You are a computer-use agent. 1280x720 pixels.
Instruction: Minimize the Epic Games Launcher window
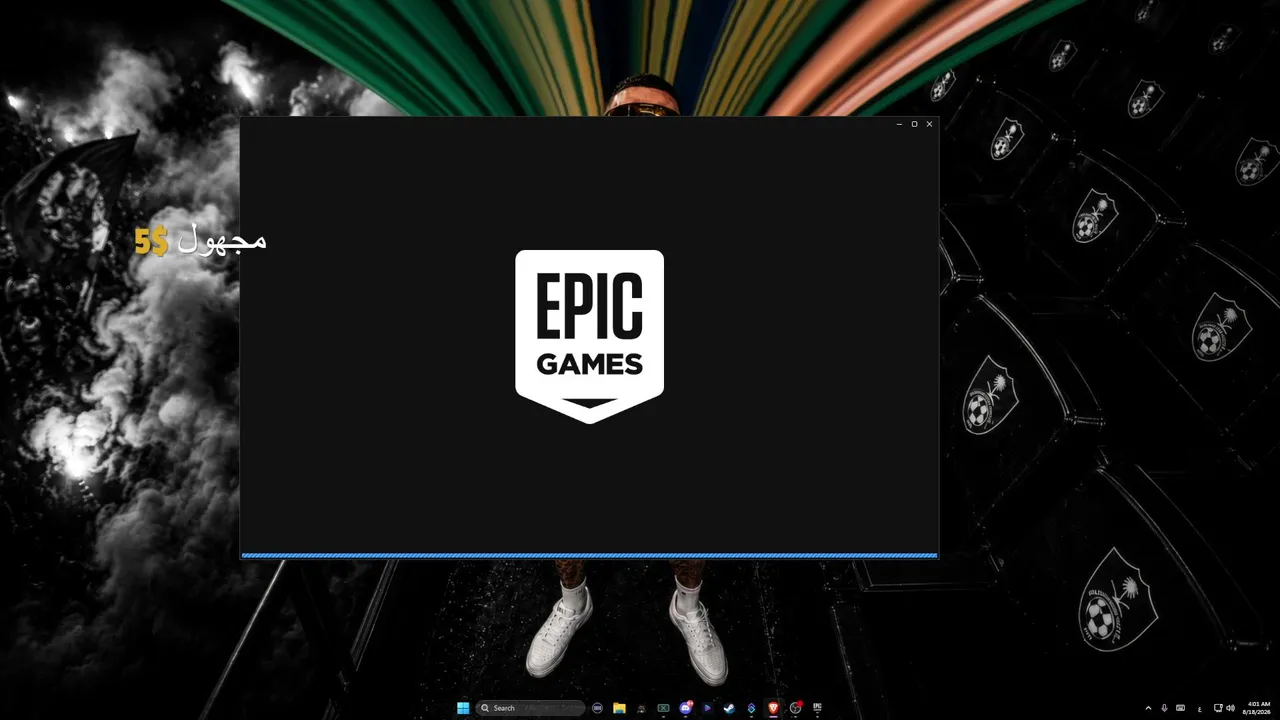point(899,124)
